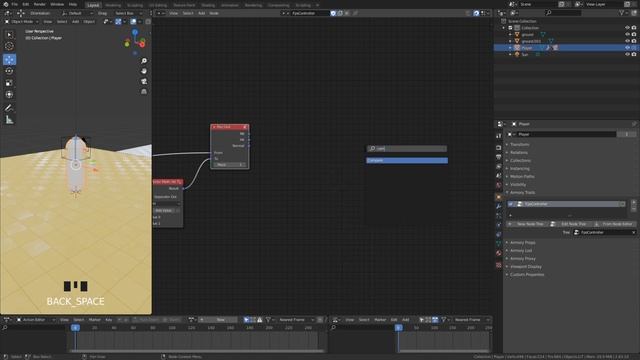Open the Material properties tab icon
Image resolution: width=640 pixels, height=360 pixels.
click(x=498, y=253)
